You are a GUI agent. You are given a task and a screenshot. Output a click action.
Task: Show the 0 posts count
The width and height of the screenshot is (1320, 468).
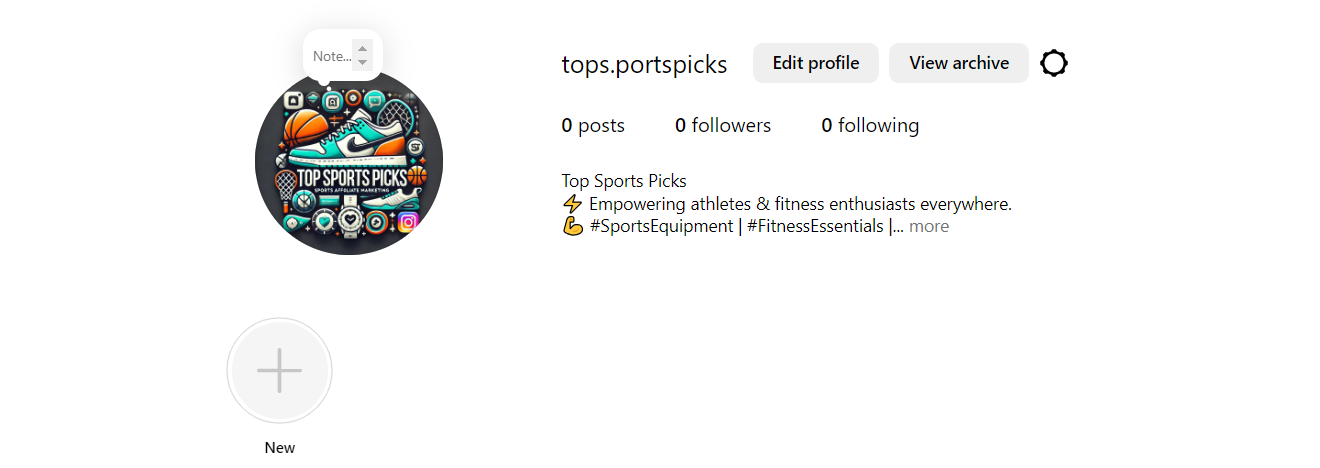[593, 125]
